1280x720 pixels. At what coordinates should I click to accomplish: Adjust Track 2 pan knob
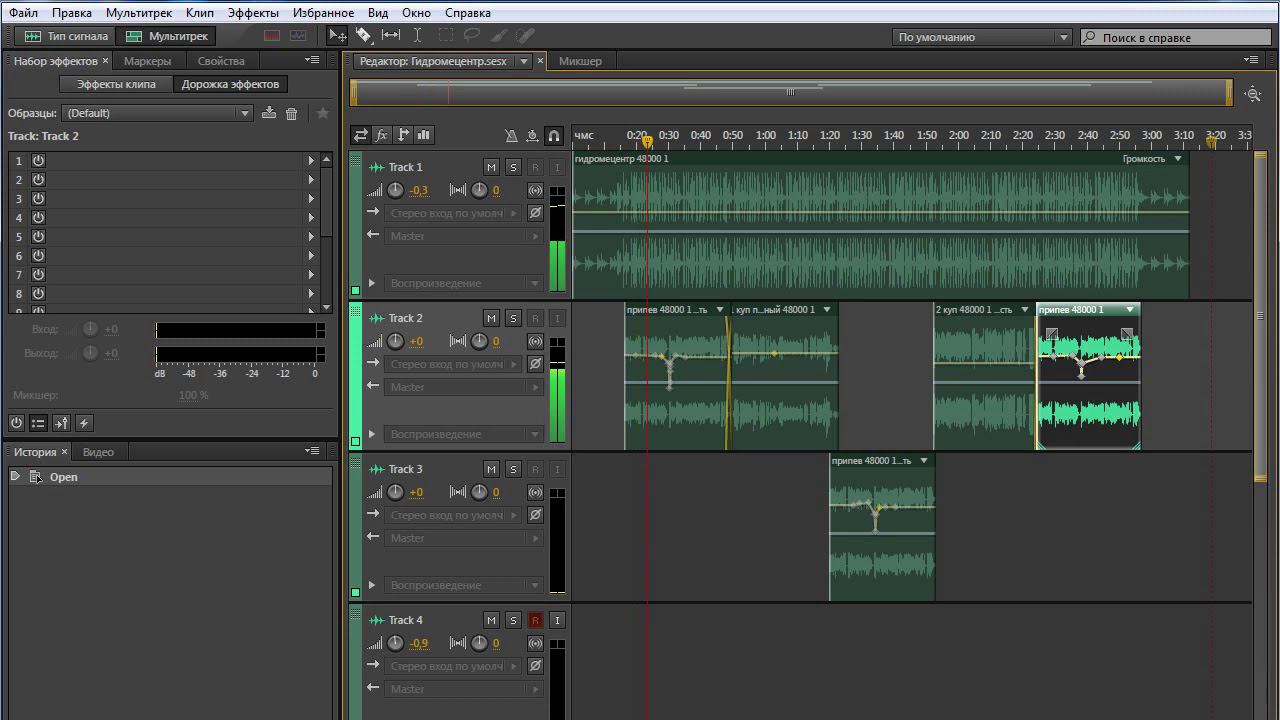(x=480, y=341)
